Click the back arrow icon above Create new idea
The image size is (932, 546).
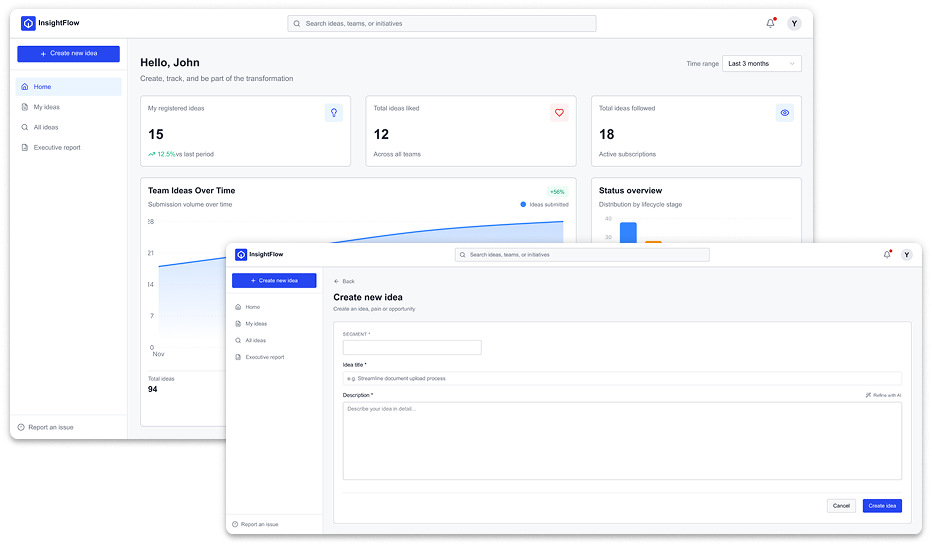pyautogui.click(x=336, y=282)
